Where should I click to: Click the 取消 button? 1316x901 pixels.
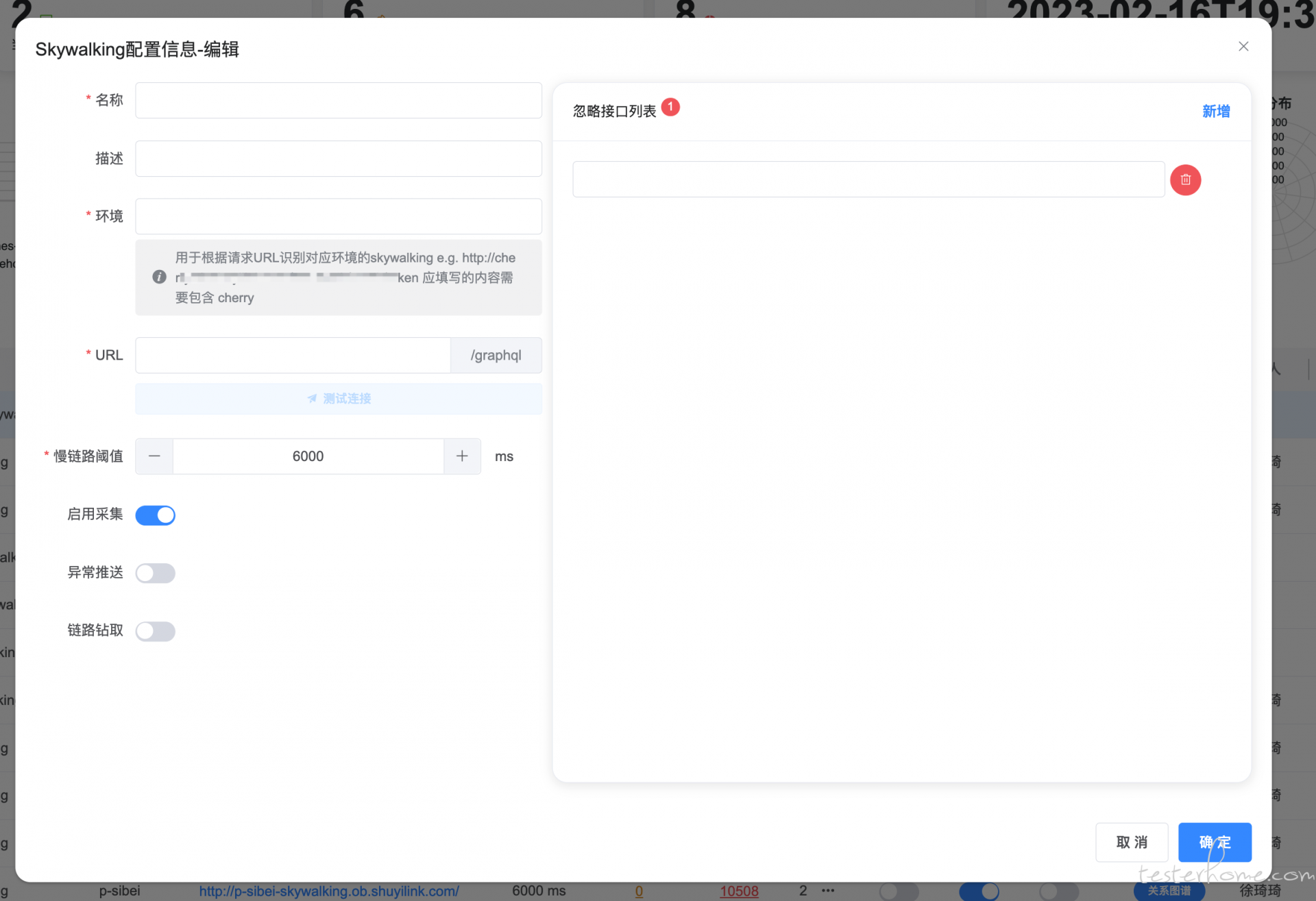1132,842
